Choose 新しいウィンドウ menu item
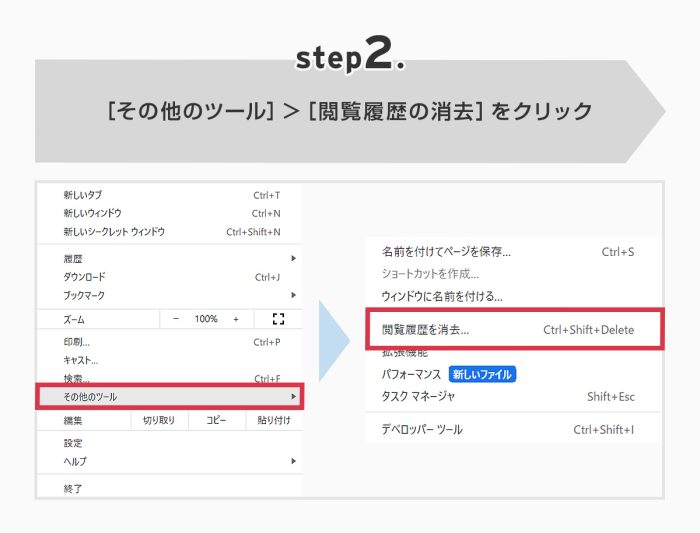 (x=93, y=213)
